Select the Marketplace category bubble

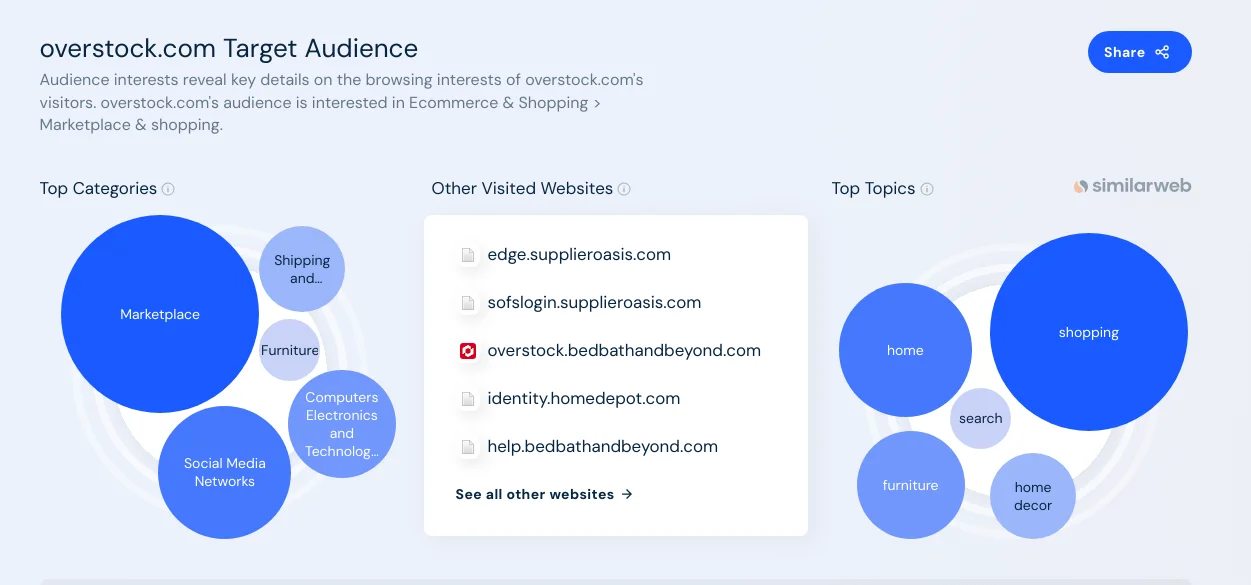click(160, 314)
